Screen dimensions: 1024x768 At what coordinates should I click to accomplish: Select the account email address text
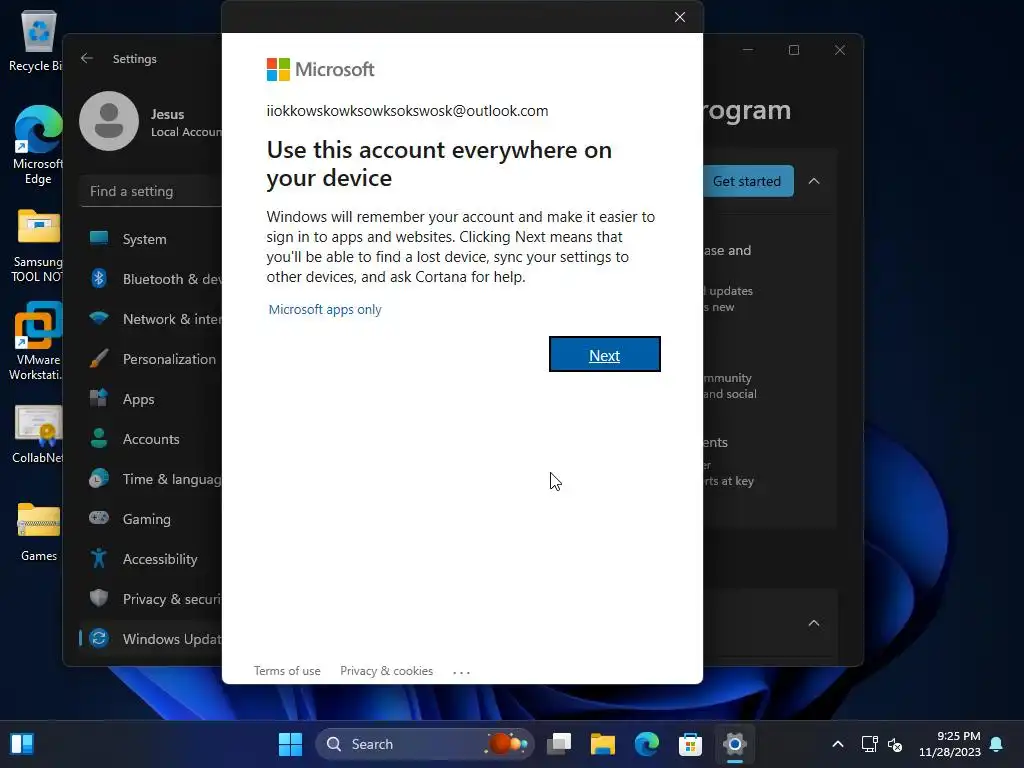[408, 111]
